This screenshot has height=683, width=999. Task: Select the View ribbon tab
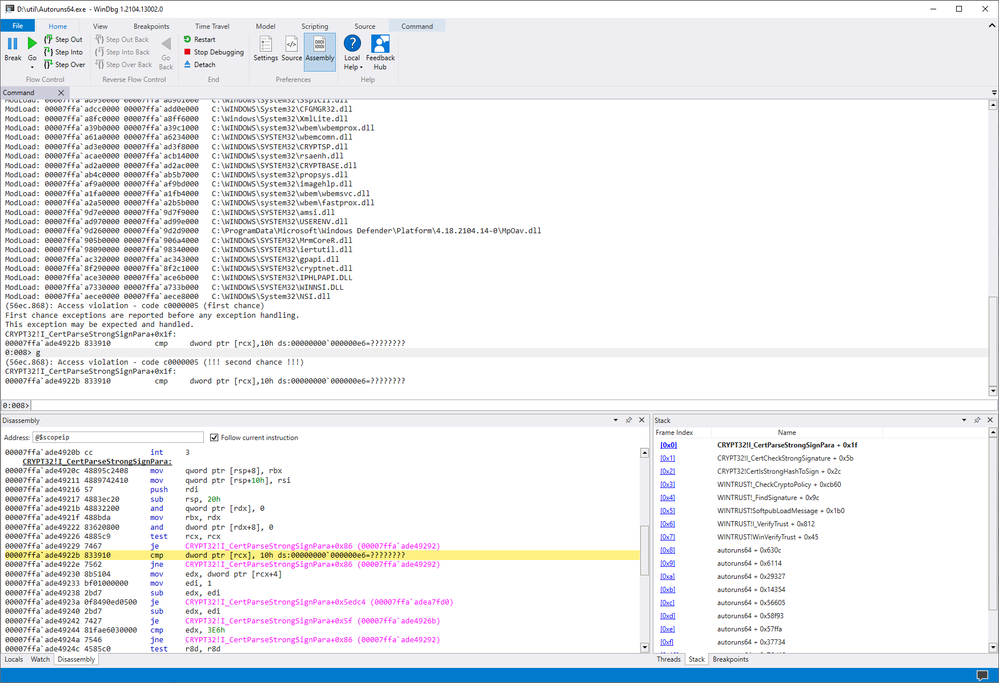[100, 26]
